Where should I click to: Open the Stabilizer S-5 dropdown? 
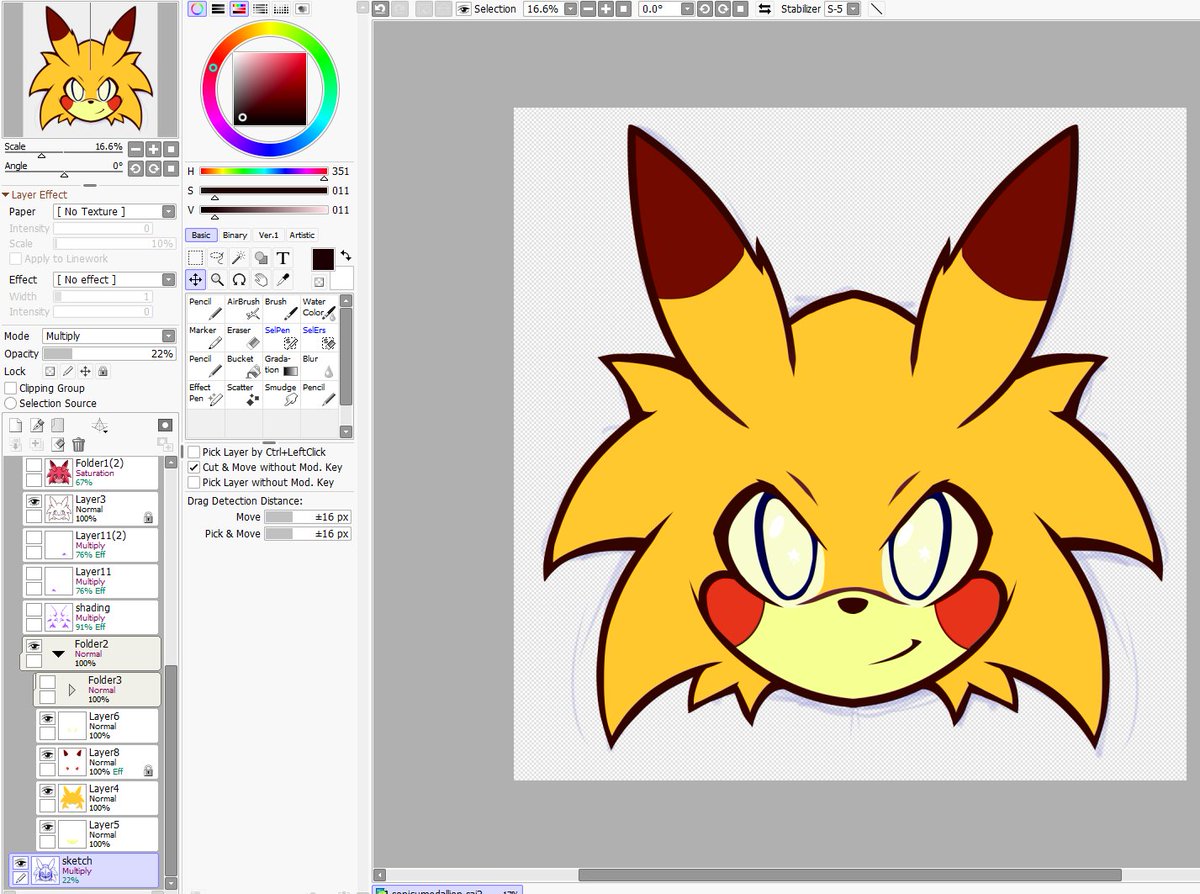coord(853,9)
